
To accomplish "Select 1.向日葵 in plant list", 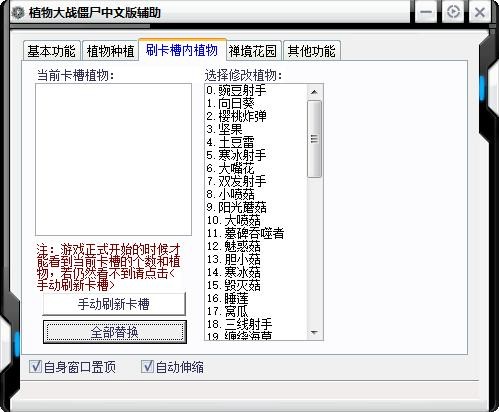I will click(256, 103).
